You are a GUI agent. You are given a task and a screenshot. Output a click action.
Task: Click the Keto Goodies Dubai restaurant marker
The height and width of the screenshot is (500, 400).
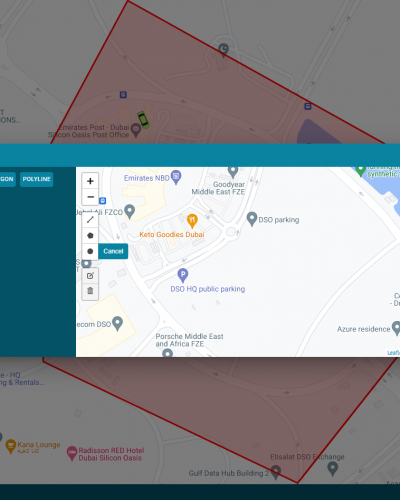(x=192, y=220)
